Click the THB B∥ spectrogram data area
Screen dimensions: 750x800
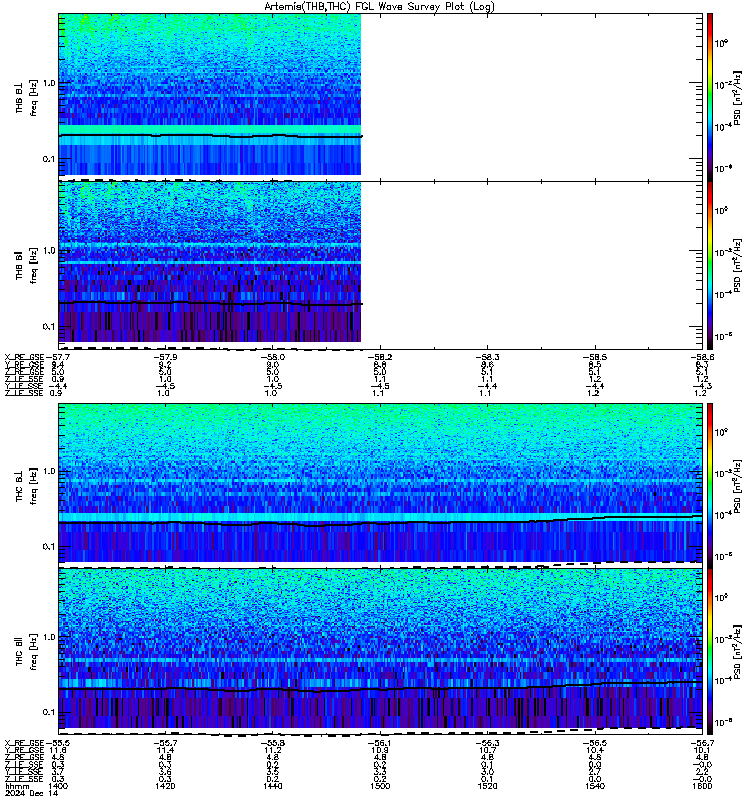(x=210, y=262)
